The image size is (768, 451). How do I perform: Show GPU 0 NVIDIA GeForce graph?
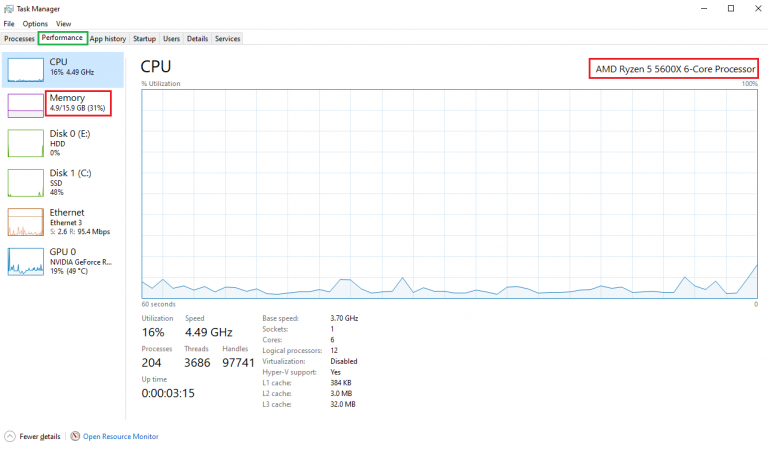click(x=26, y=261)
